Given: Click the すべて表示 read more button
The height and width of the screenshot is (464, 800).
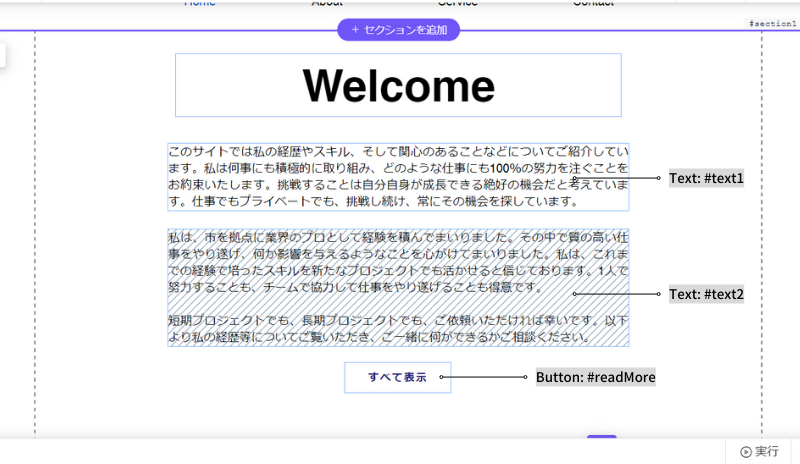Looking at the screenshot, I should [397, 377].
